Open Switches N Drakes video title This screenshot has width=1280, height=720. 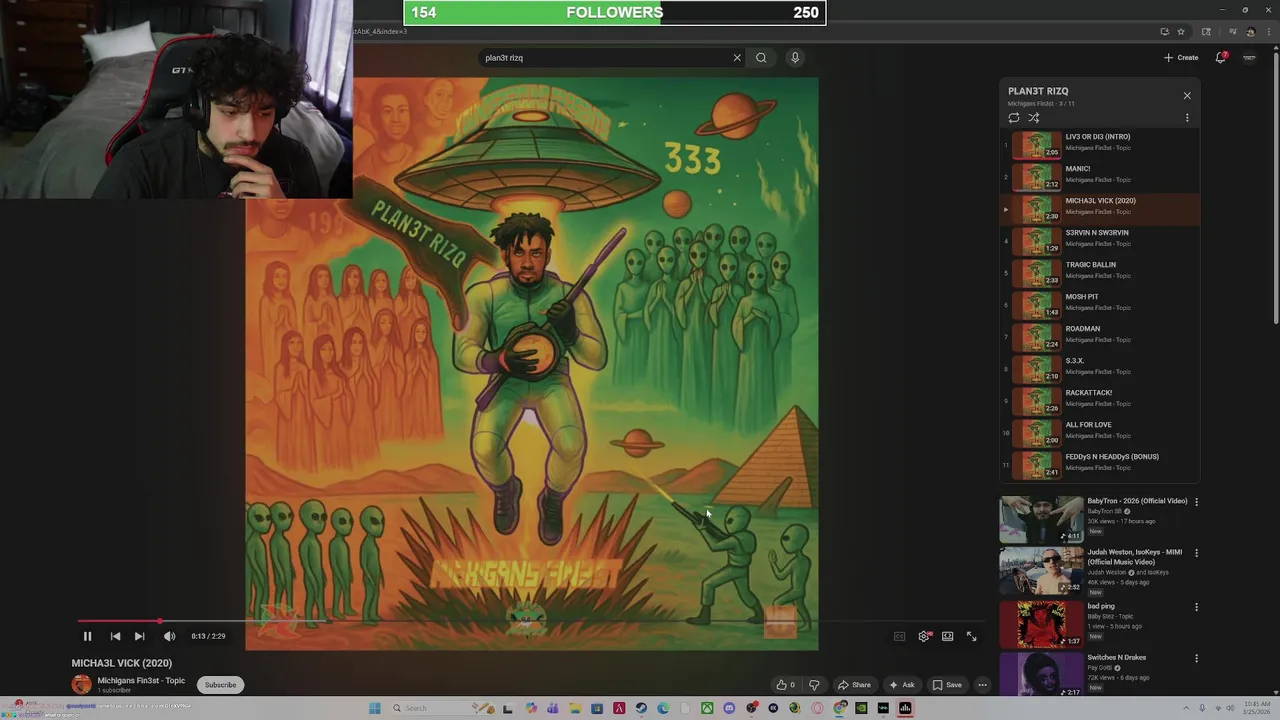[1117, 658]
